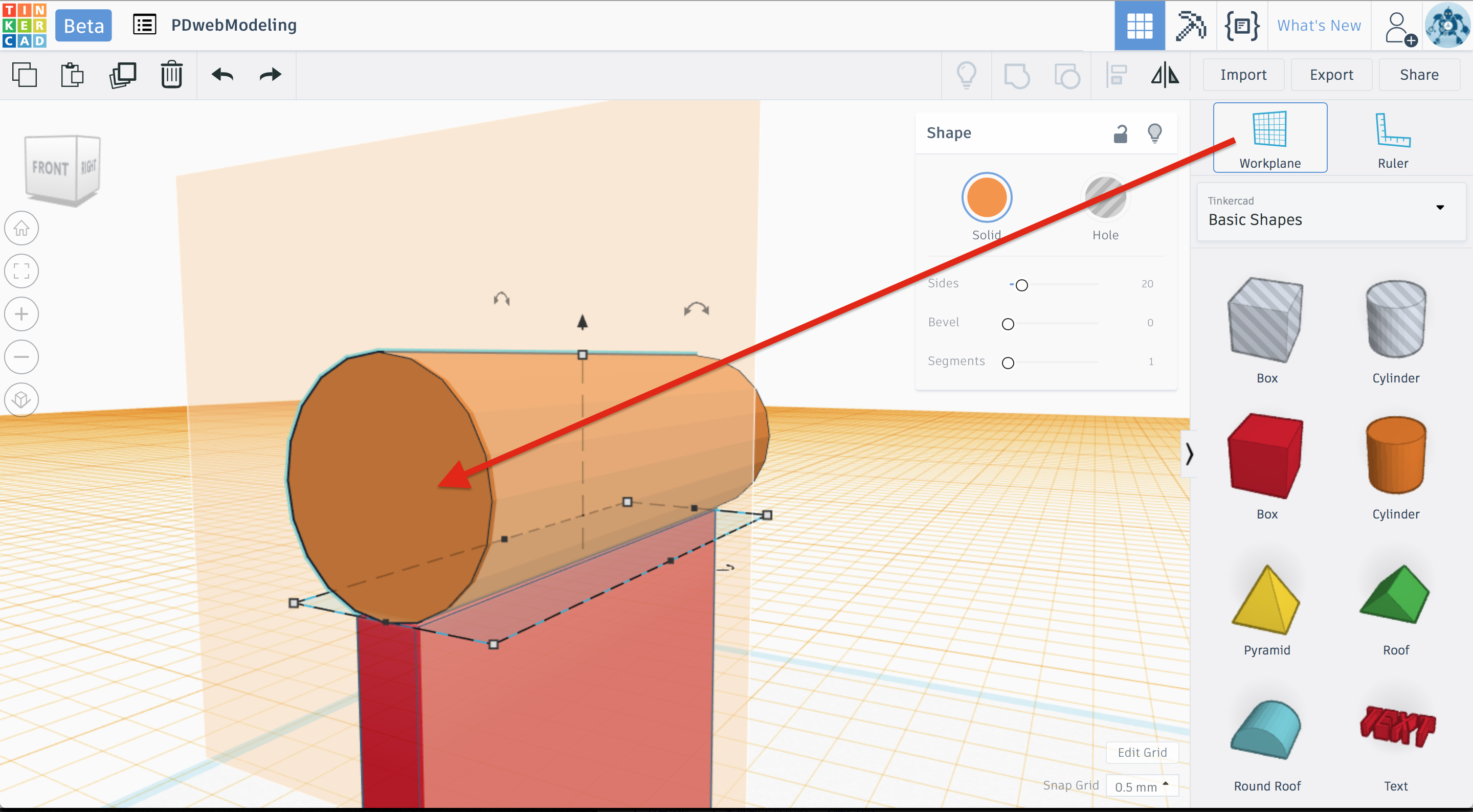Click the Sides slider handle
The image size is (1473, 812).
1021,285
